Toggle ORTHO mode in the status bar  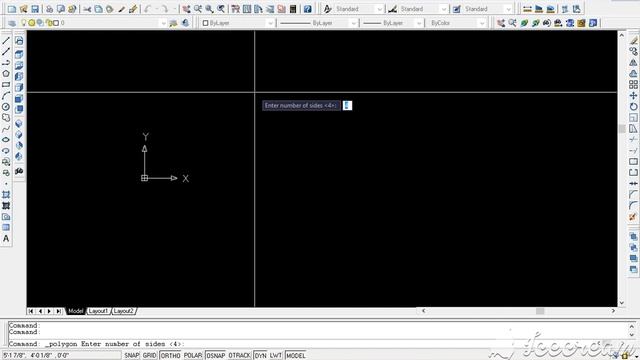pyautogui.click(x=170, y=356)
